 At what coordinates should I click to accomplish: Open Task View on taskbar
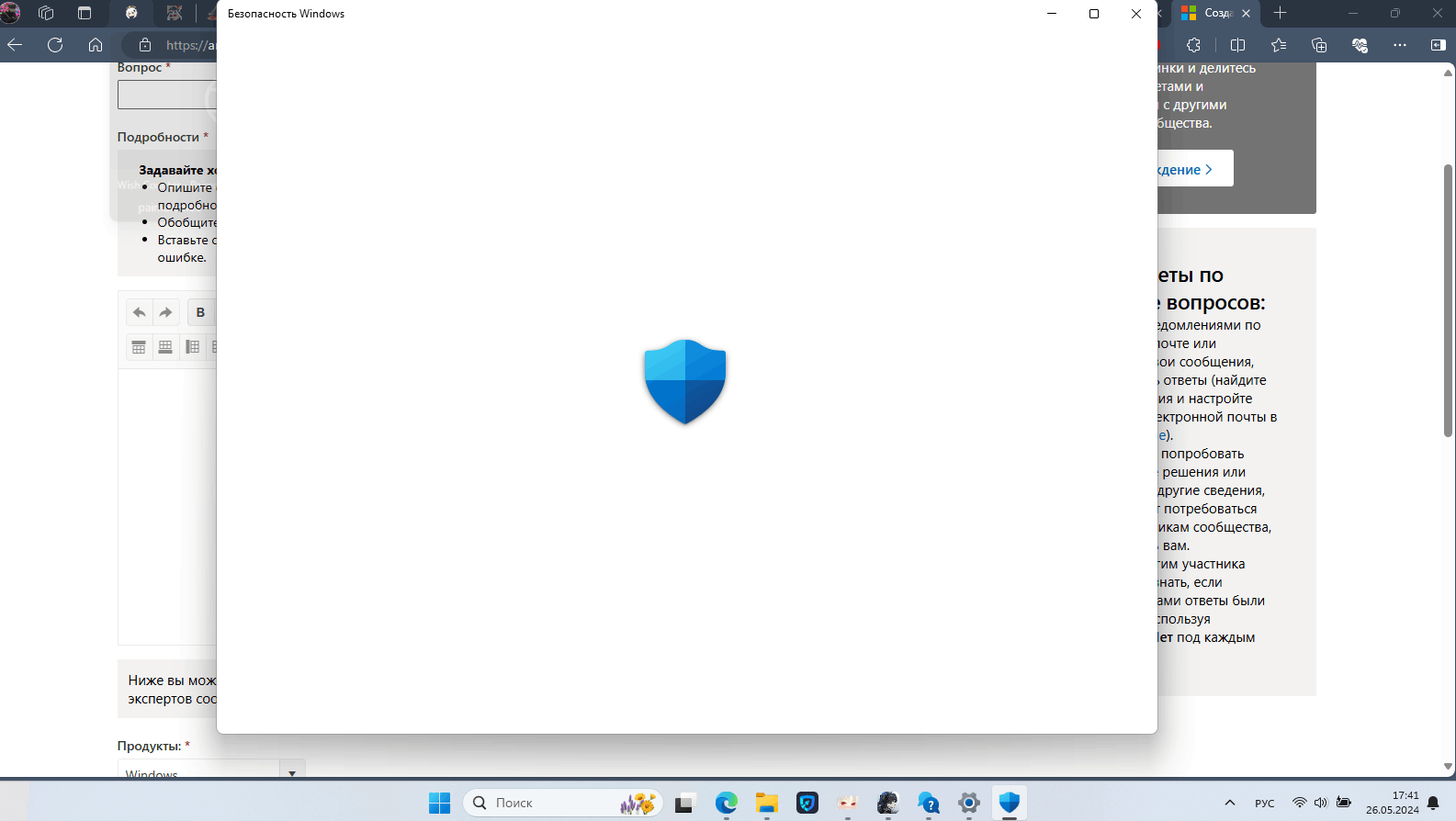coord(685,803)
